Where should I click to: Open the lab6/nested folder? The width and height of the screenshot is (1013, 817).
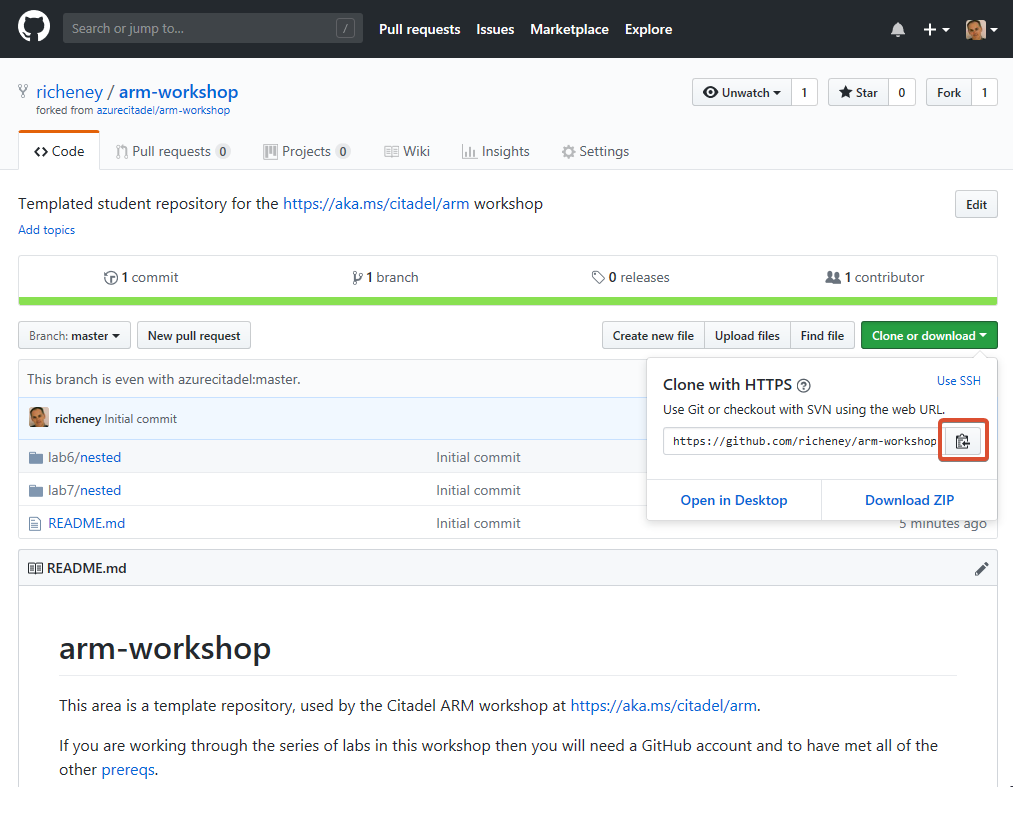85,457
